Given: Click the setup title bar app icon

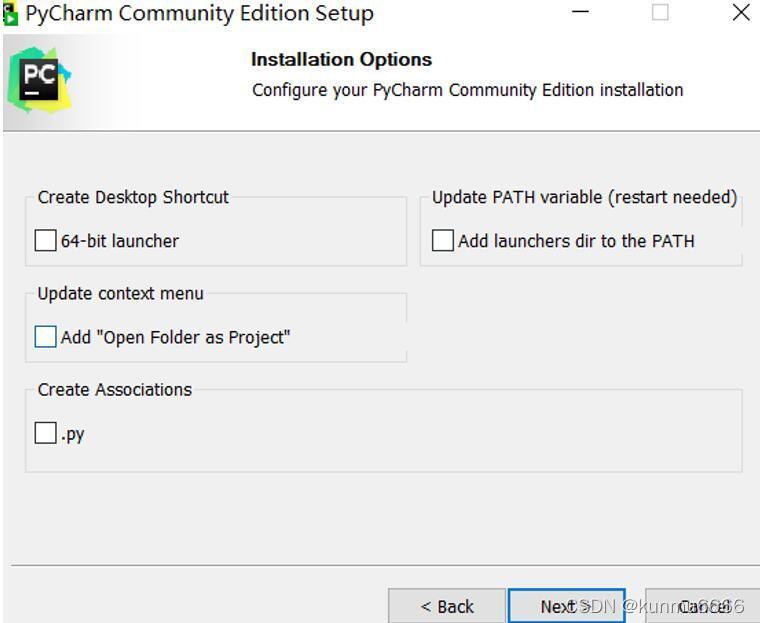Looking at the screenshot, I should pos(10,14).
